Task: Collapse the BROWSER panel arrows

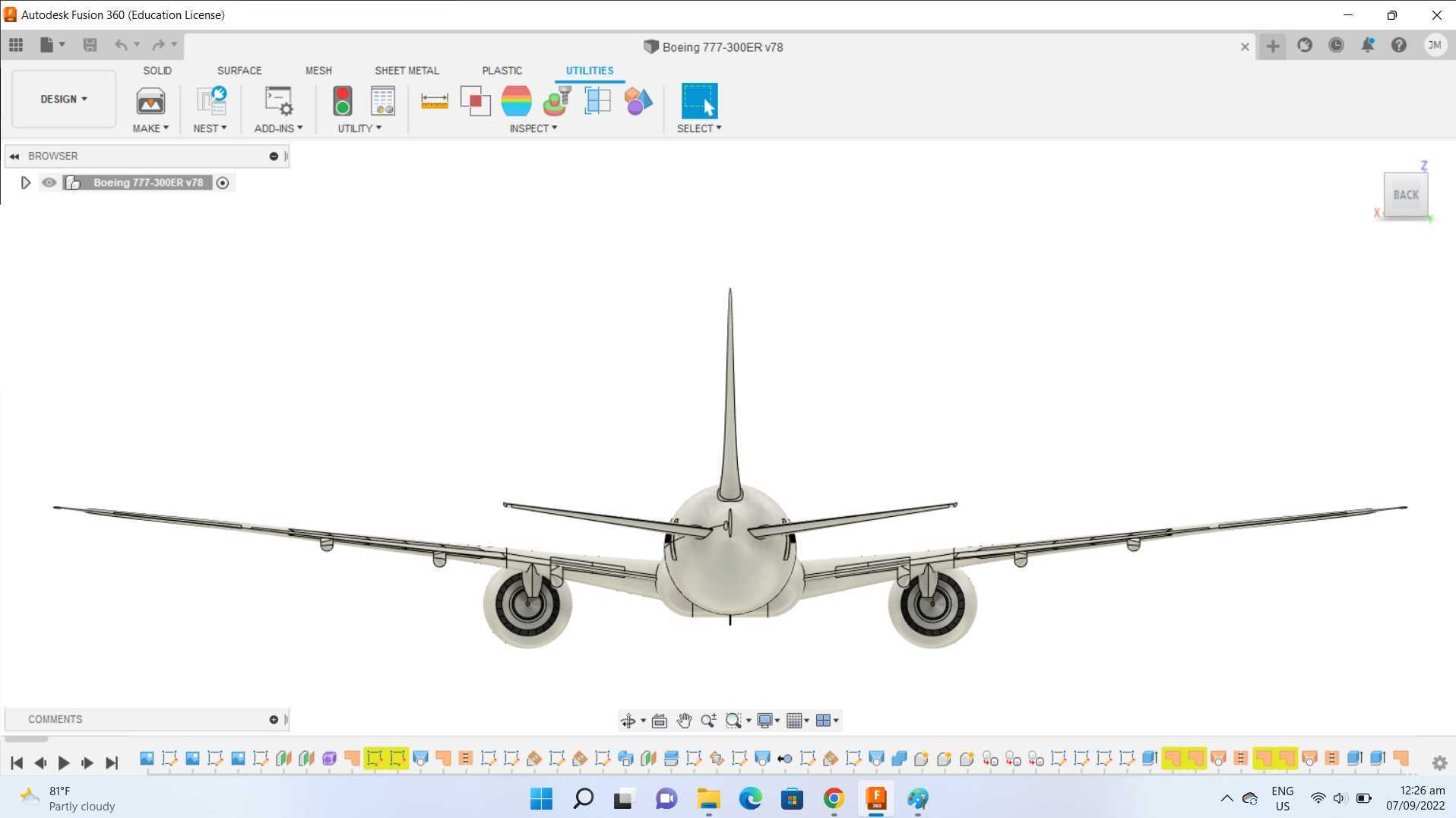Action: (x=14, y=156)
